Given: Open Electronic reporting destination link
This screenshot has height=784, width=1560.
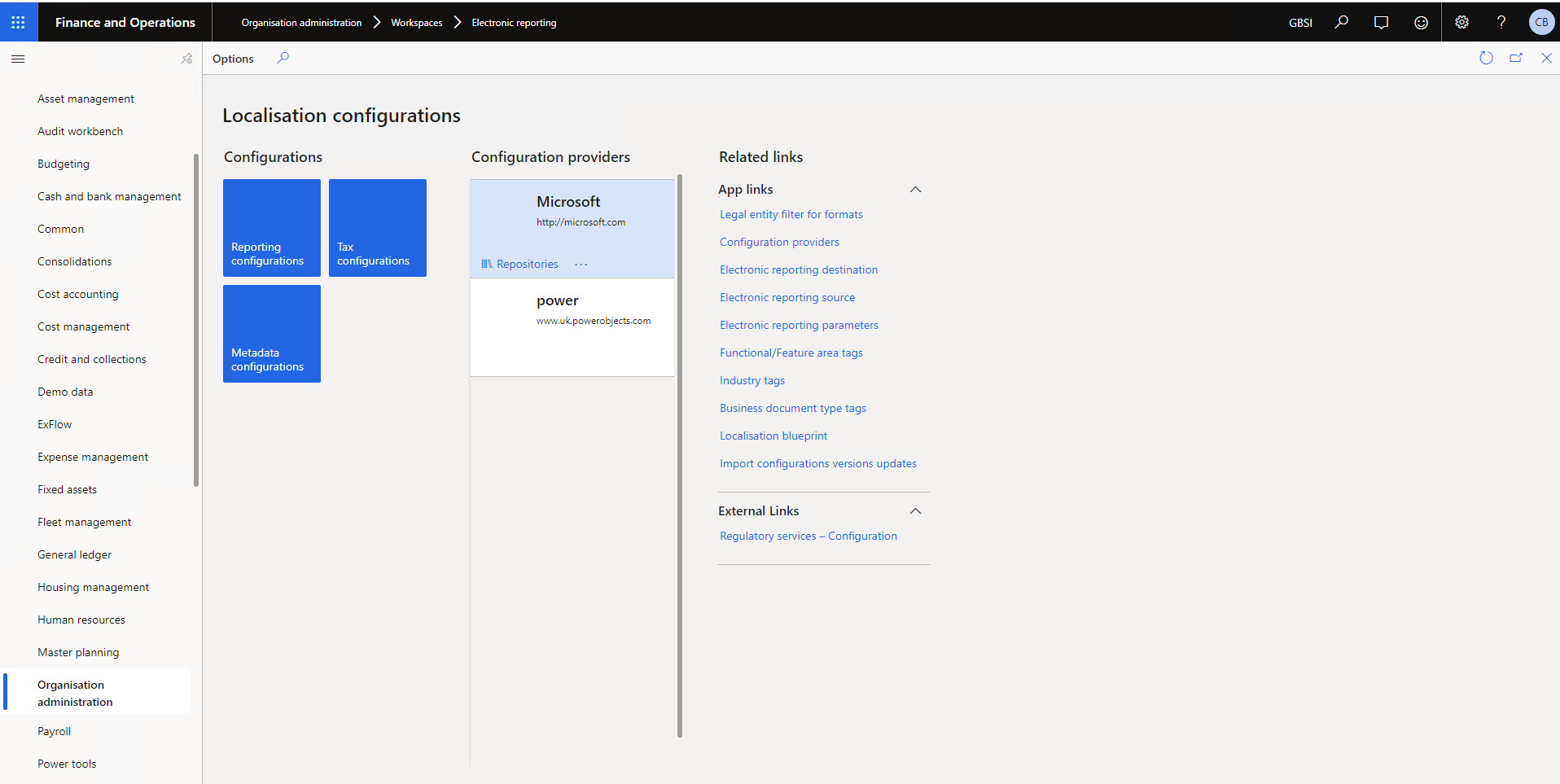Looking at the screenshot, I should [799, 270].
